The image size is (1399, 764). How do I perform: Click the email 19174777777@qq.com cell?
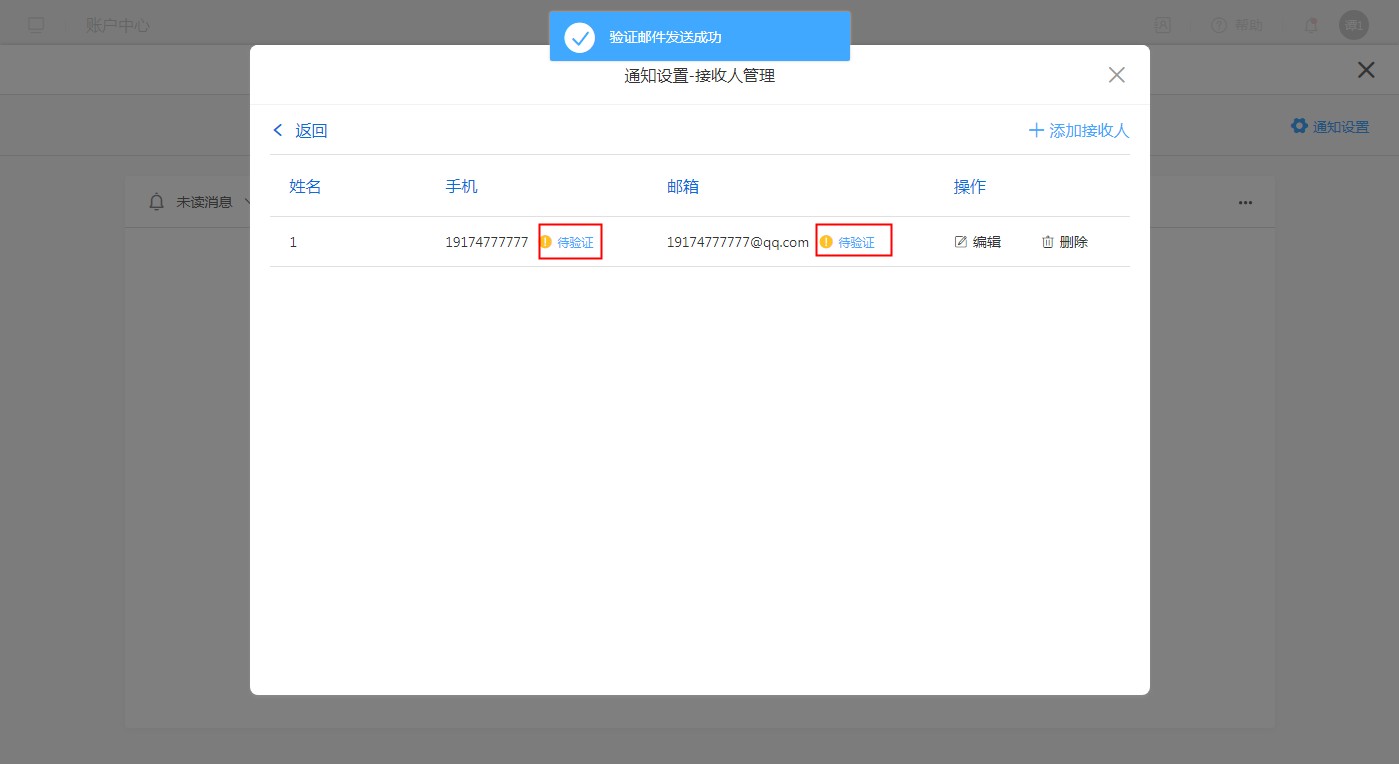(737, 242)
